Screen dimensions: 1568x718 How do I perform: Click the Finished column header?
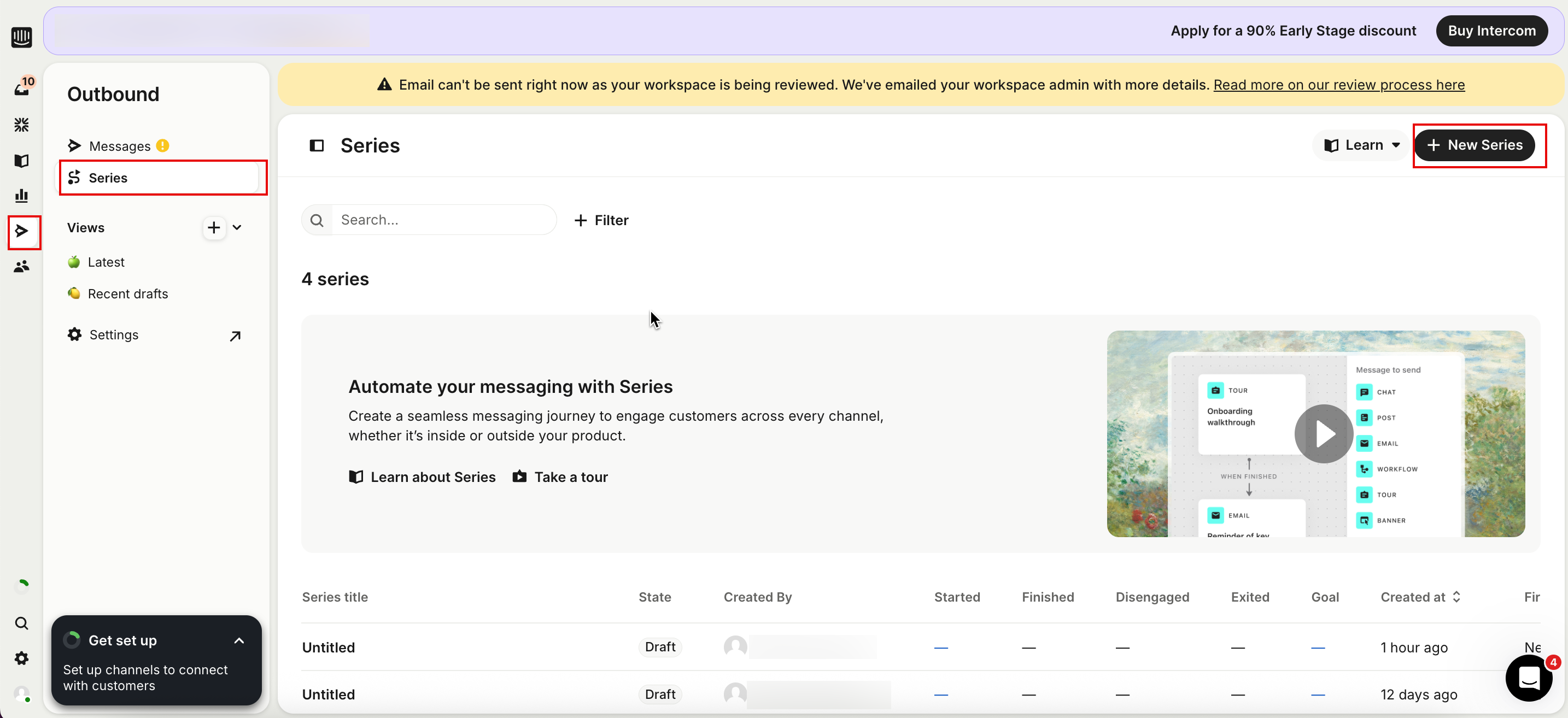tap(1048, 597)
